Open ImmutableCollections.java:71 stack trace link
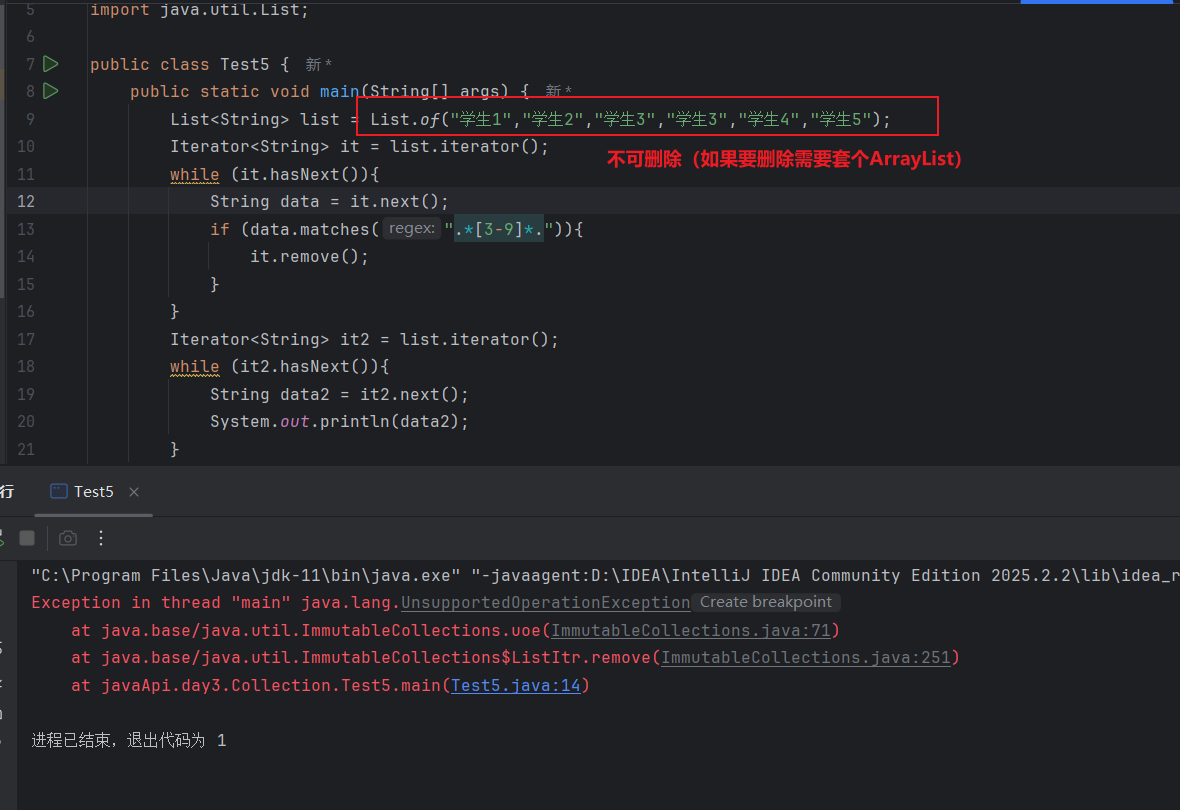 click(x=693, y=630)
